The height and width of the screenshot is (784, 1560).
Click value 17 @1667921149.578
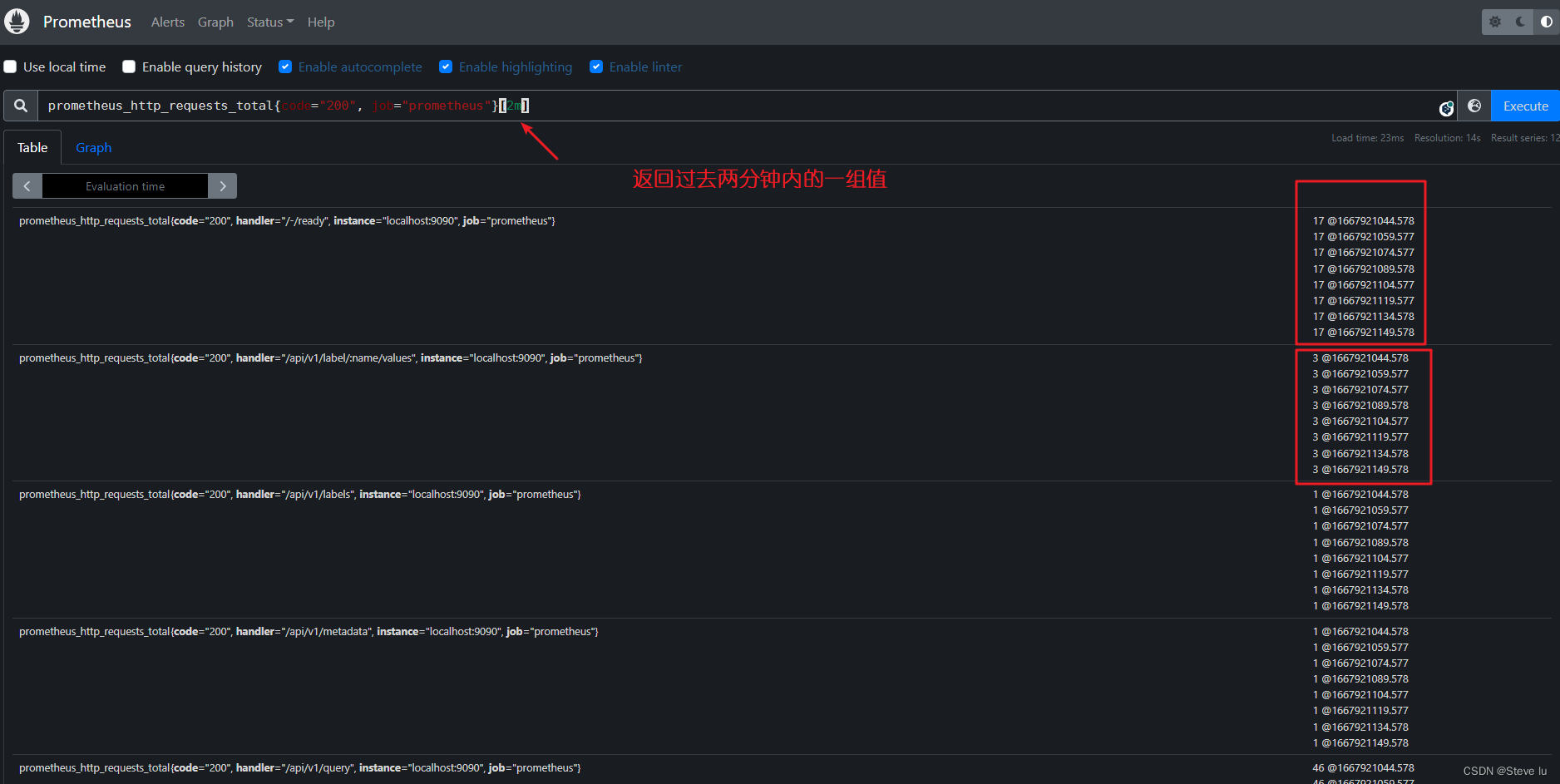(x=1363, y=332)
